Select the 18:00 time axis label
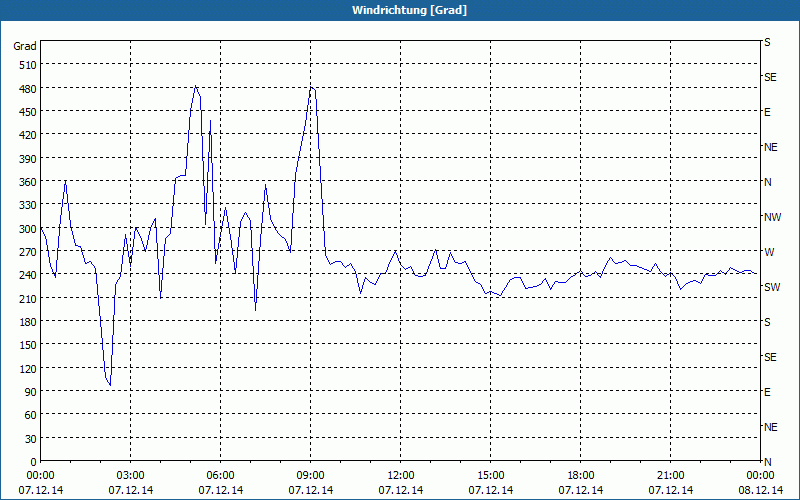Viewport: 800px width, 500px height. [581, 476]
